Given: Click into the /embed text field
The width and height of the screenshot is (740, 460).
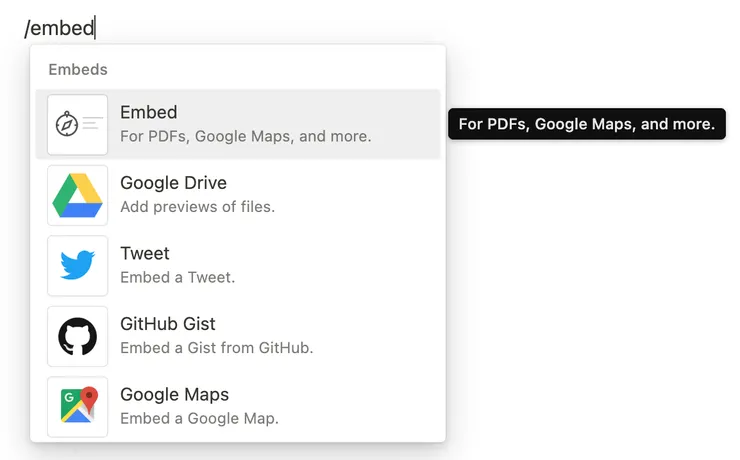Looking at the screenshot, I should click(60, 28).
